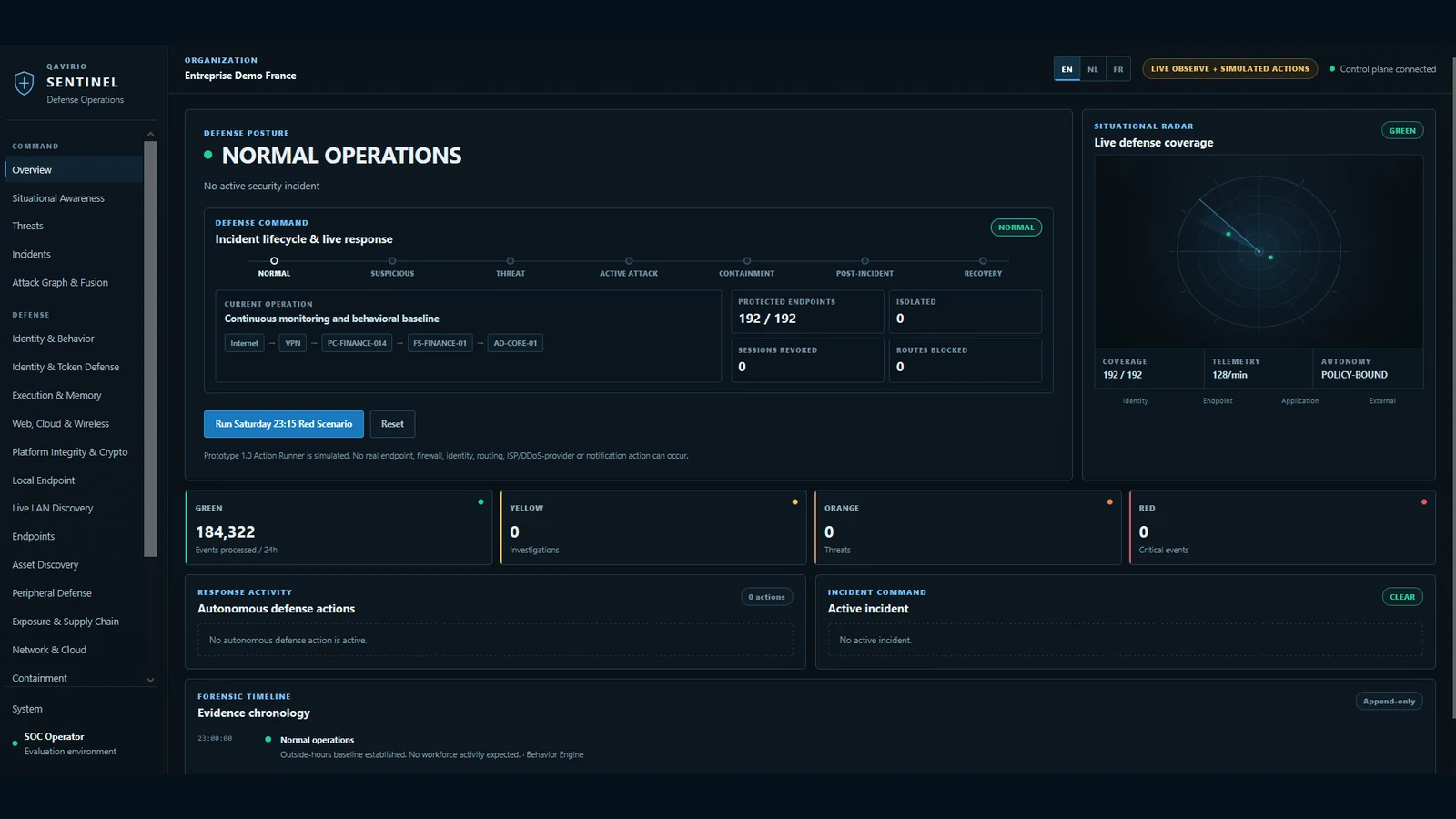The width and height of the screenshot is (1456, 819).
Task: Switch language to FR
Action: (x=1118, y=69)
